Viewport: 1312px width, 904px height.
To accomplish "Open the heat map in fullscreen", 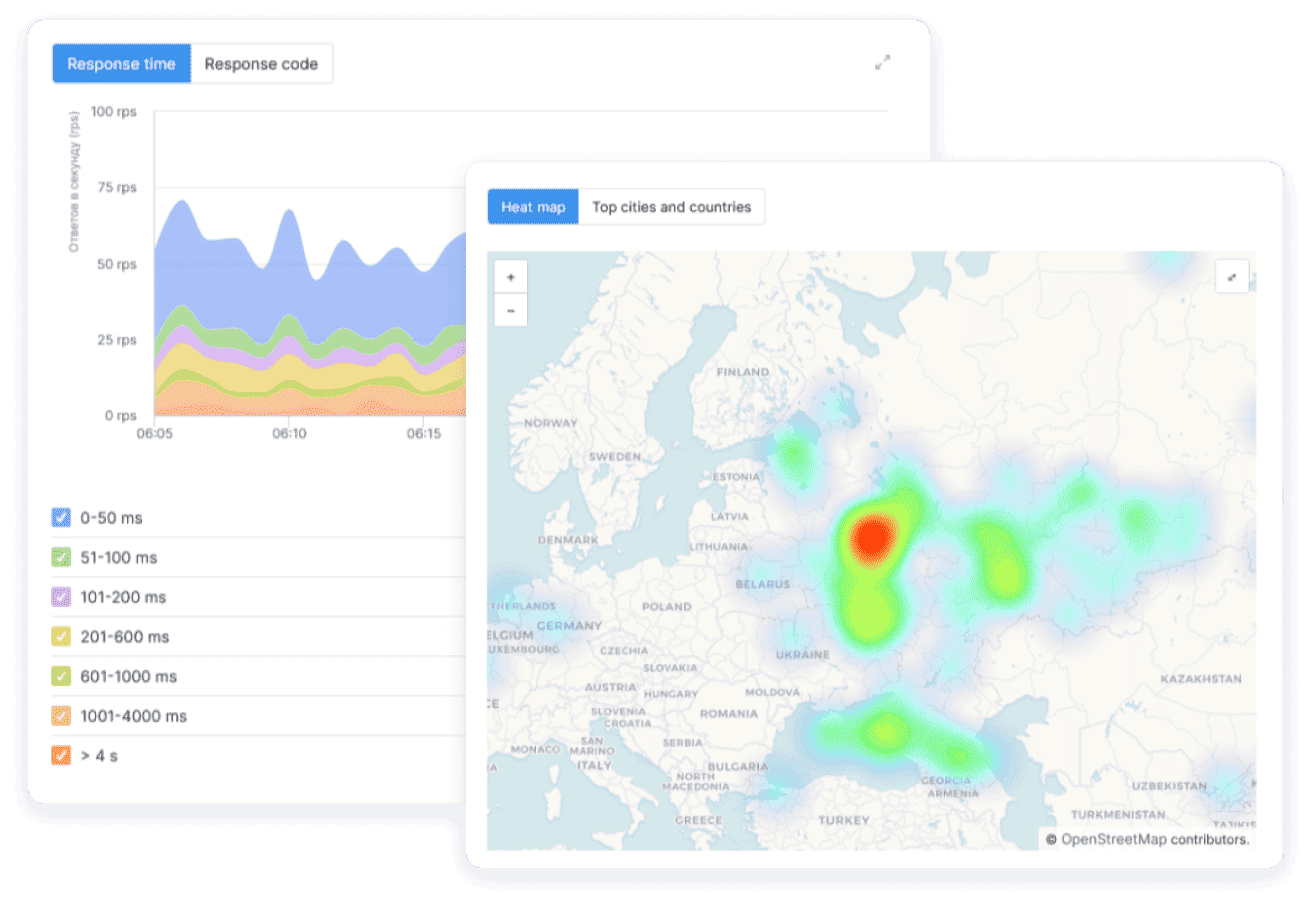I will pyautogui.click(x=1232, y=277).
